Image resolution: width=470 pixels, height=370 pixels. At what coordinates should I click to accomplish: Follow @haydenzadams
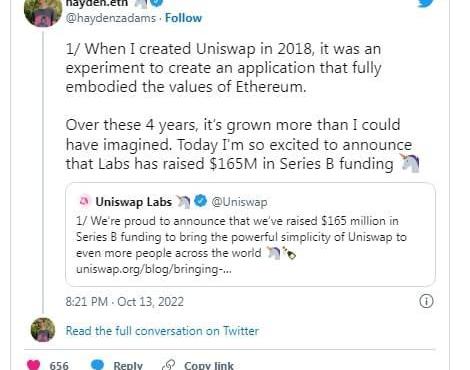[x=183, y=18]
